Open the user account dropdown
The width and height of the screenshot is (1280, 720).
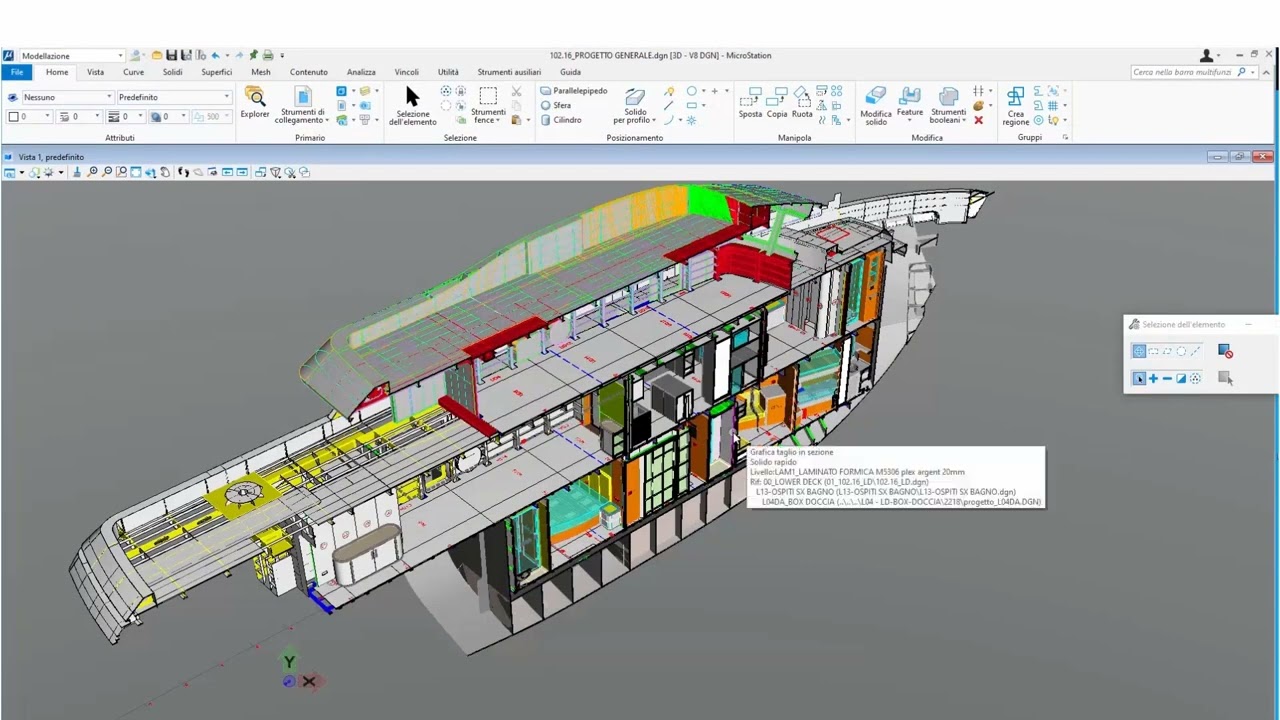(1210, 56)
